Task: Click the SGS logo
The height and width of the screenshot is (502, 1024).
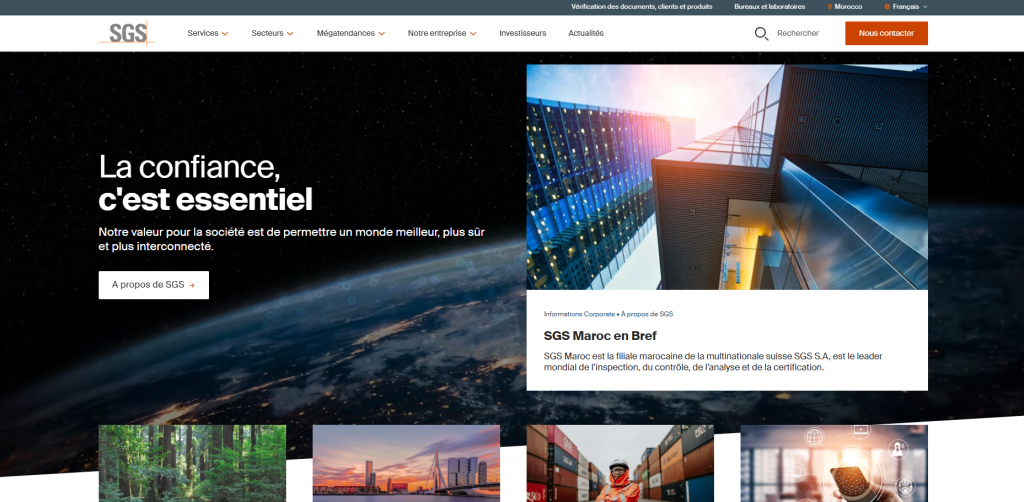Action: [x=125, y=33]
